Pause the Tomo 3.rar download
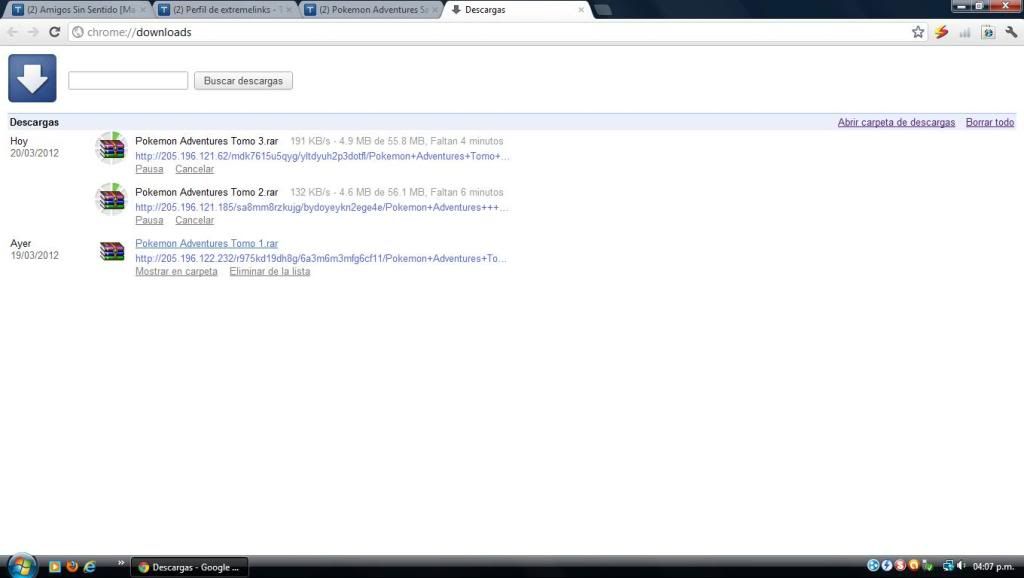1024x578 pixels. 149,169
